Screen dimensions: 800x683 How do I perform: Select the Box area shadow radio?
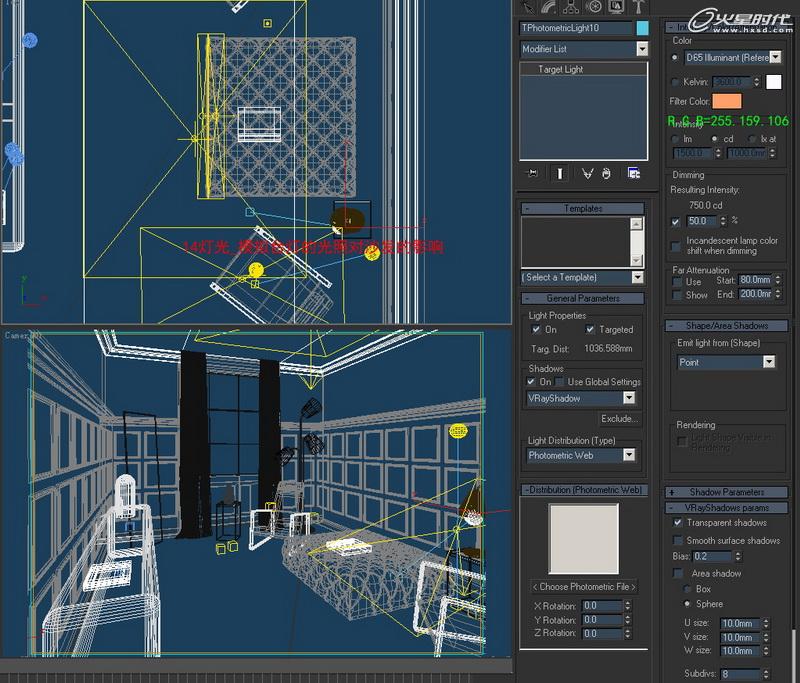tap(687, 589)
